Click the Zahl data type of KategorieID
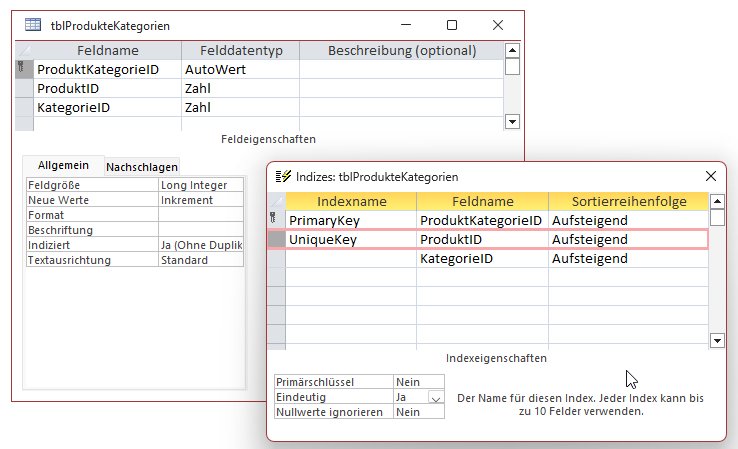 tap(241, 107)
